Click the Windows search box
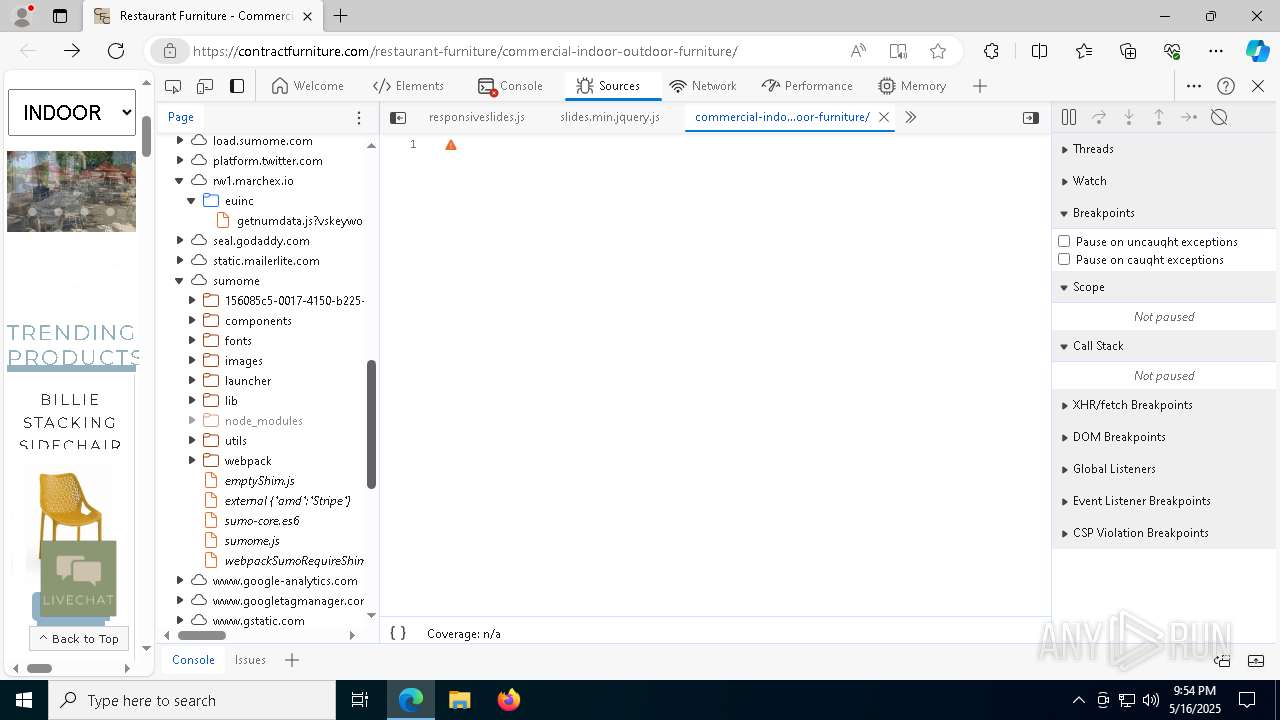This screenshot has height=720, width=1280. click(x=192, y=700)
